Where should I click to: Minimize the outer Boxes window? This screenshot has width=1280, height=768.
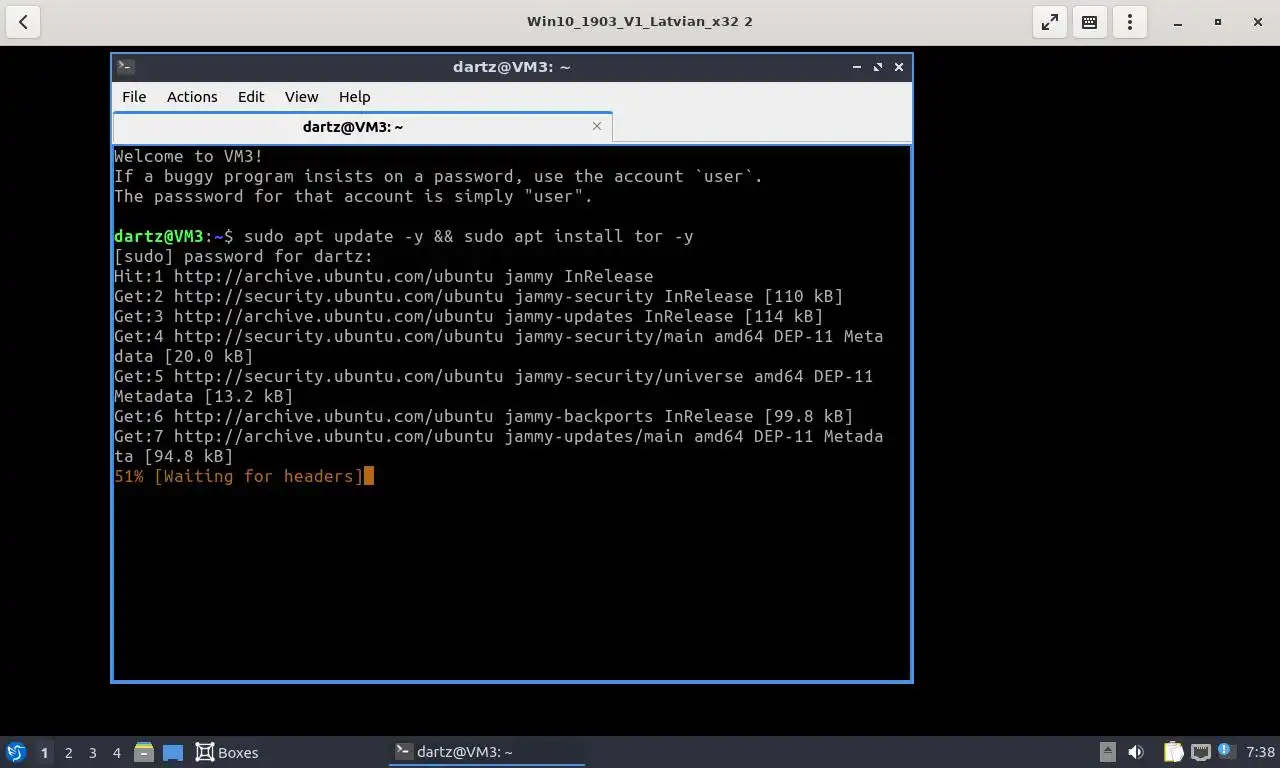pyautogui.click(x=1178, y=22)
